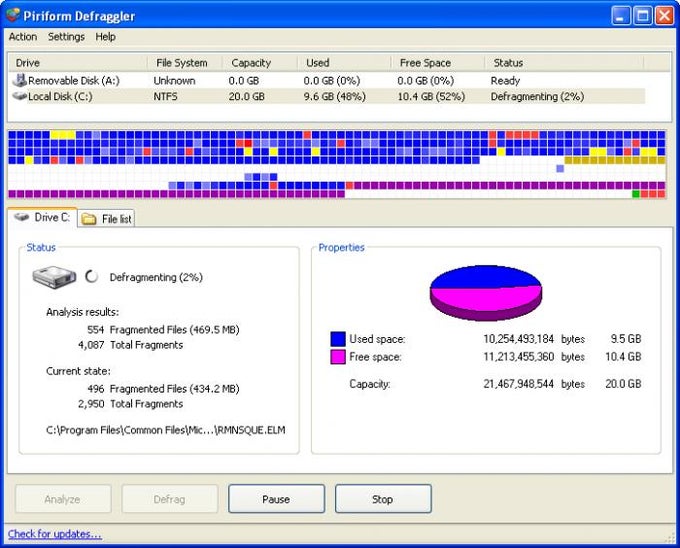Select the Removable Disk (A:) row
Image resolution: width=680 pixels, height=548 pixels.
pos(327,81)
